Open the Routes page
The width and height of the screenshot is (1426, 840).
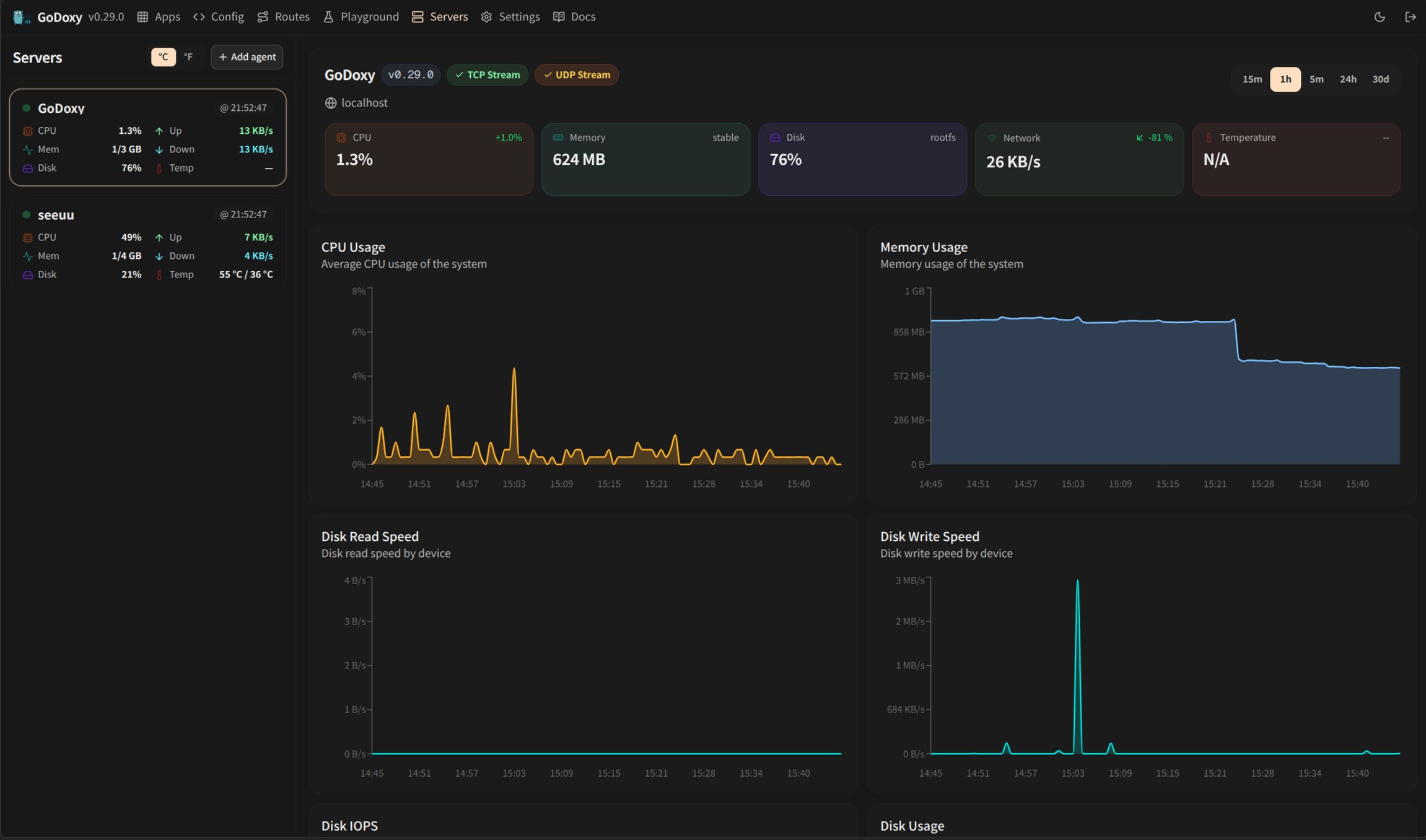tap(283, 17)
